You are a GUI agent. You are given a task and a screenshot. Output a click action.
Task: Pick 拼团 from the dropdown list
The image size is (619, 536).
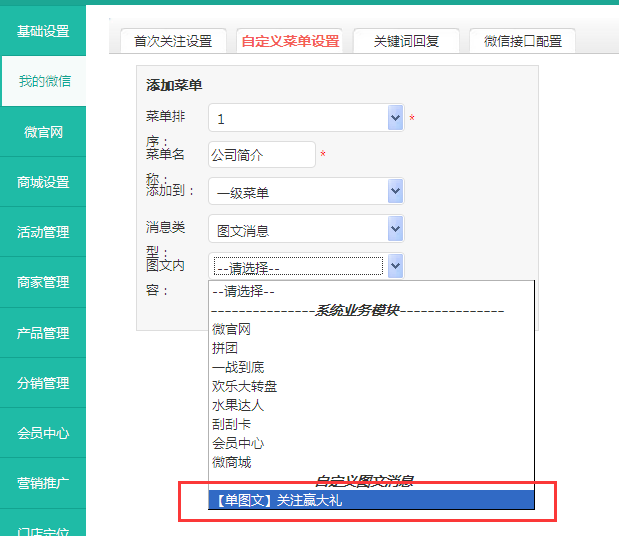225,348
